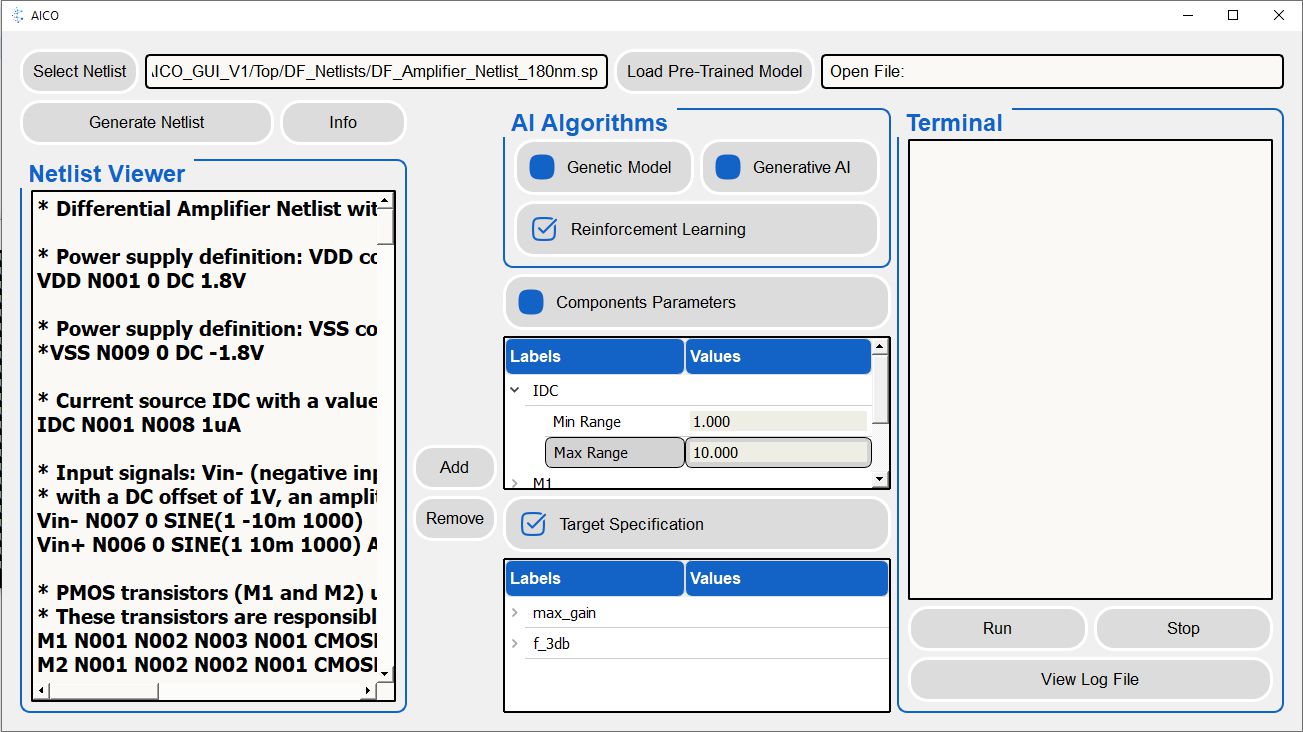
Task: Click the Open File text field
Action: coord(1051,71)
